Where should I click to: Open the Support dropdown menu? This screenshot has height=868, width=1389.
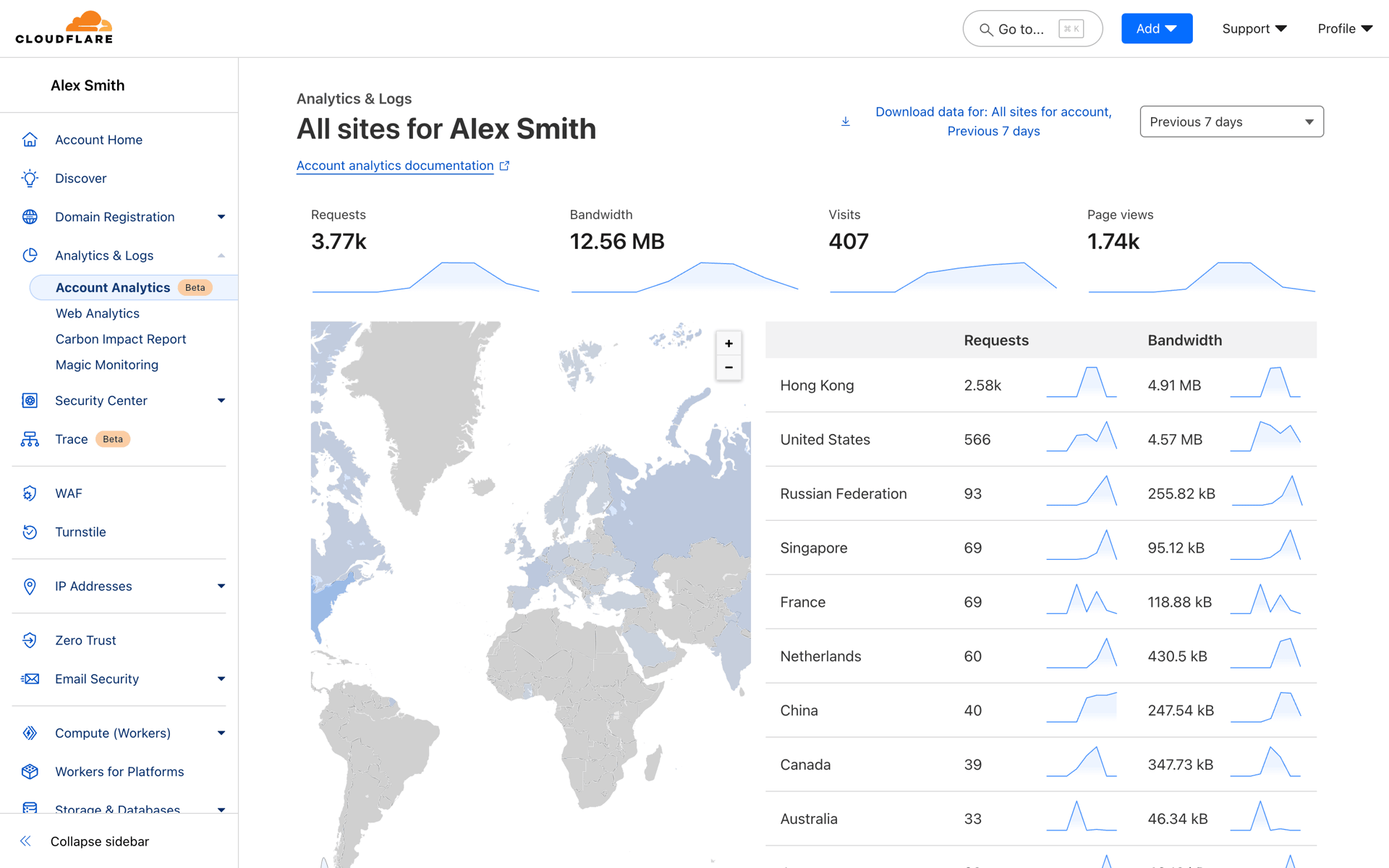[1254, 29]
